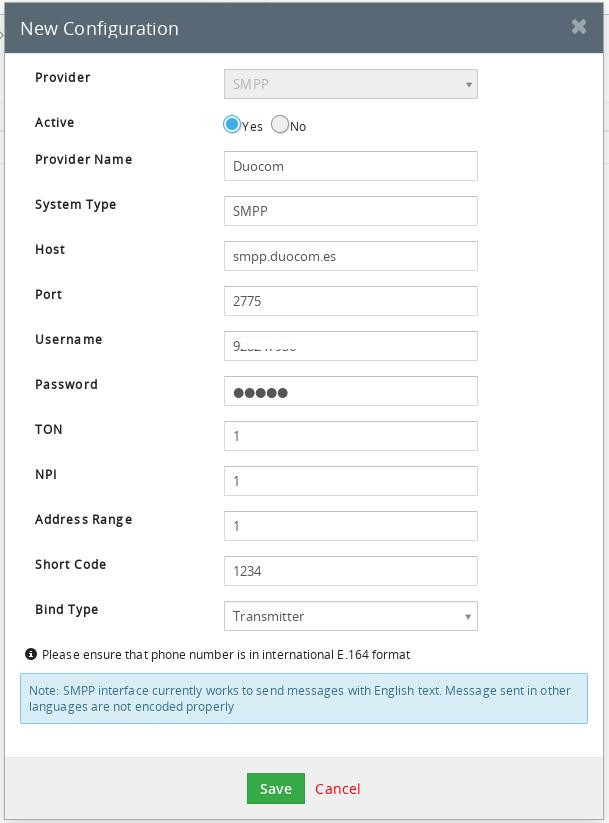Click into the Password field

coord(350,391)
